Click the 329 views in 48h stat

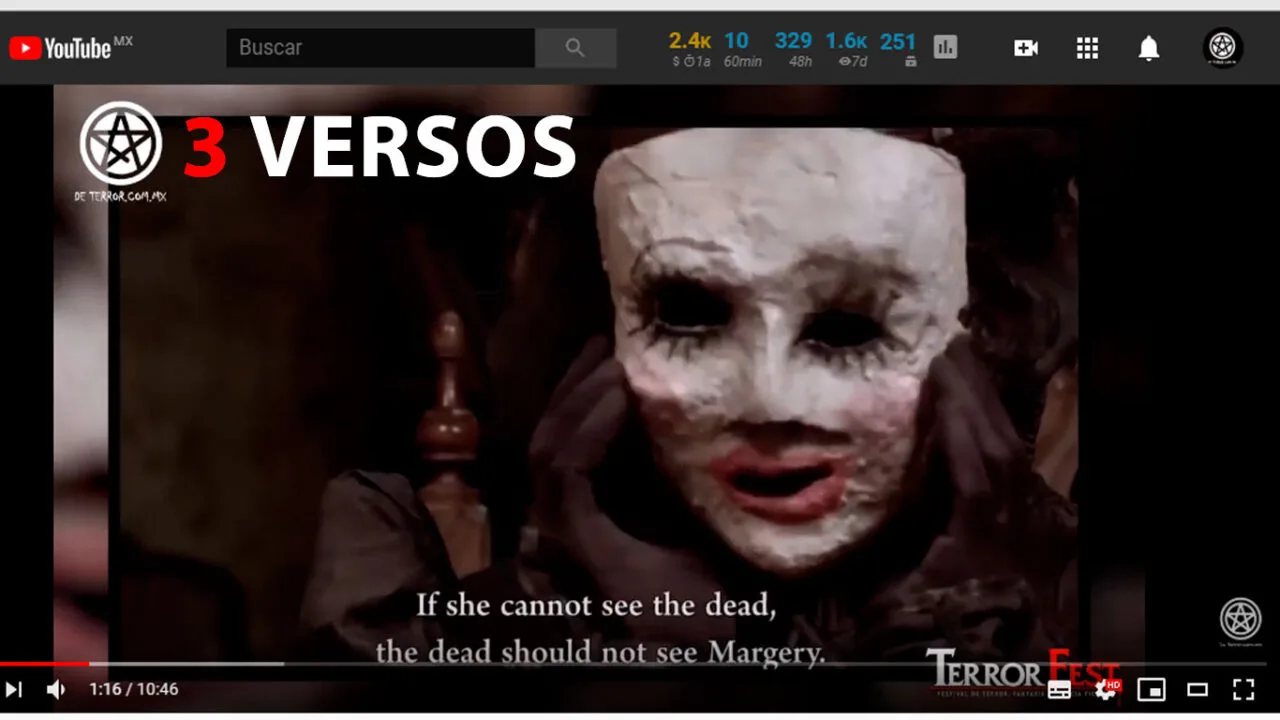(793, 48)
